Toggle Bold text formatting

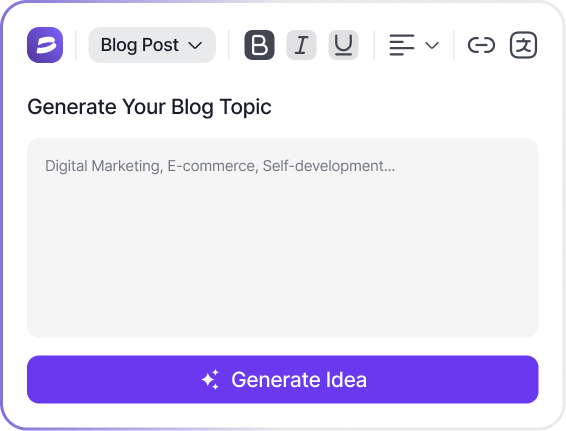(x=259, y=45)
